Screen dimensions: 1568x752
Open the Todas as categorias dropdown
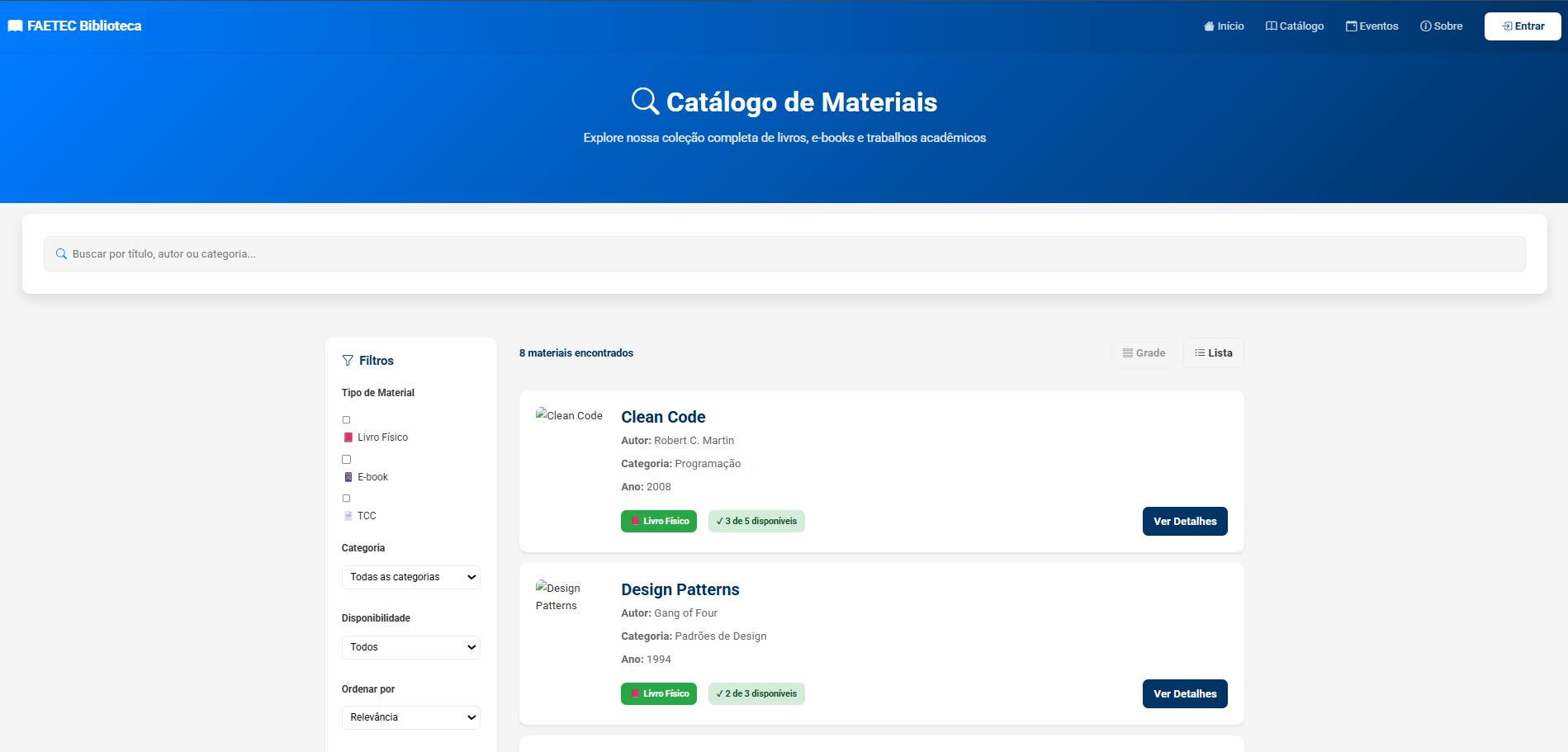point(410,576)
